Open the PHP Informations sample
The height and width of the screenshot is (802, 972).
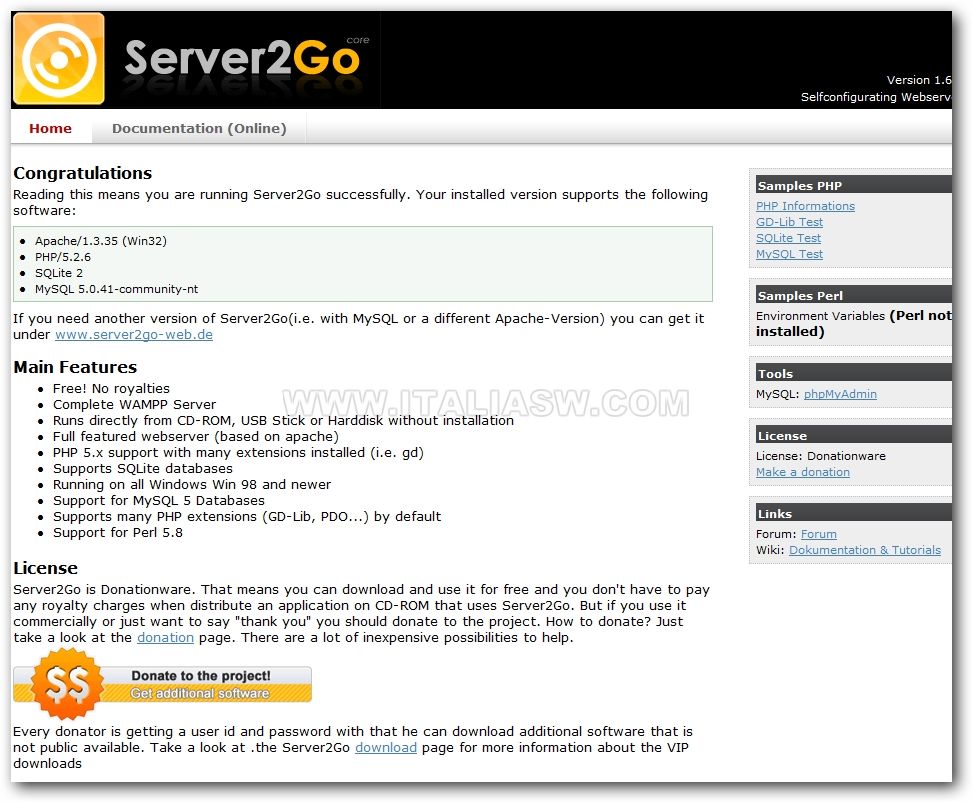click(x=805, y=206)
